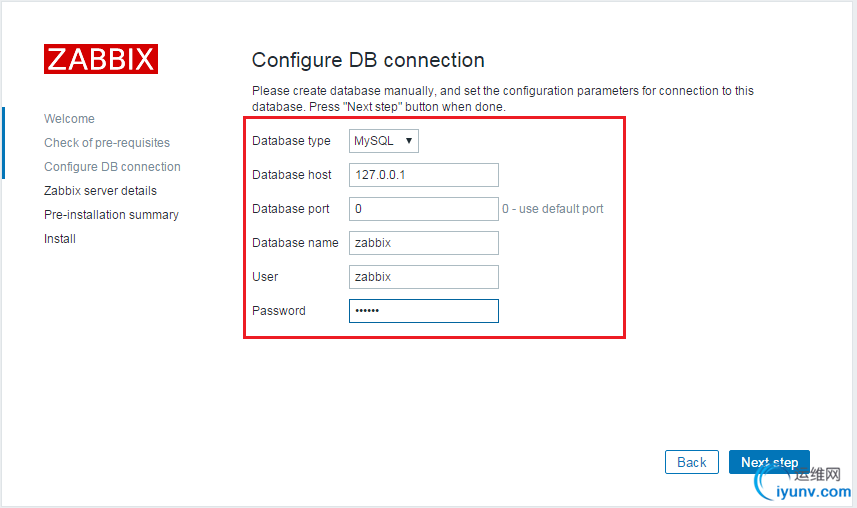Click the Configure DB connection heading
This screenshot has width=857, height=508.
[x=368, y=60]
